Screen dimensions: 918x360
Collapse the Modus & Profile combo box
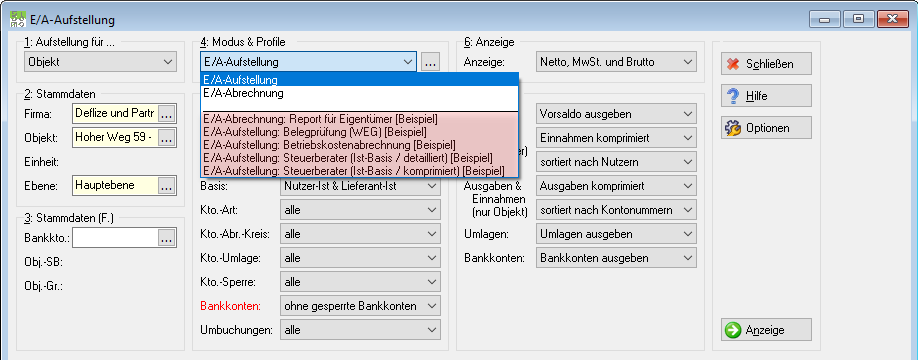[309, 61]
